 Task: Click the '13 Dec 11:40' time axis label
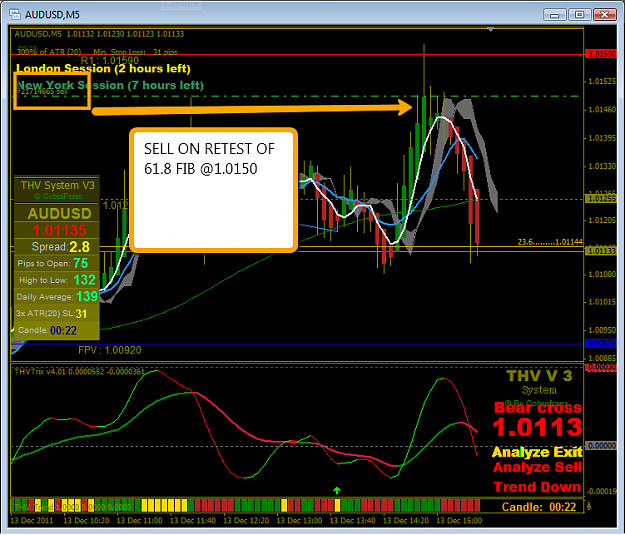193,521
